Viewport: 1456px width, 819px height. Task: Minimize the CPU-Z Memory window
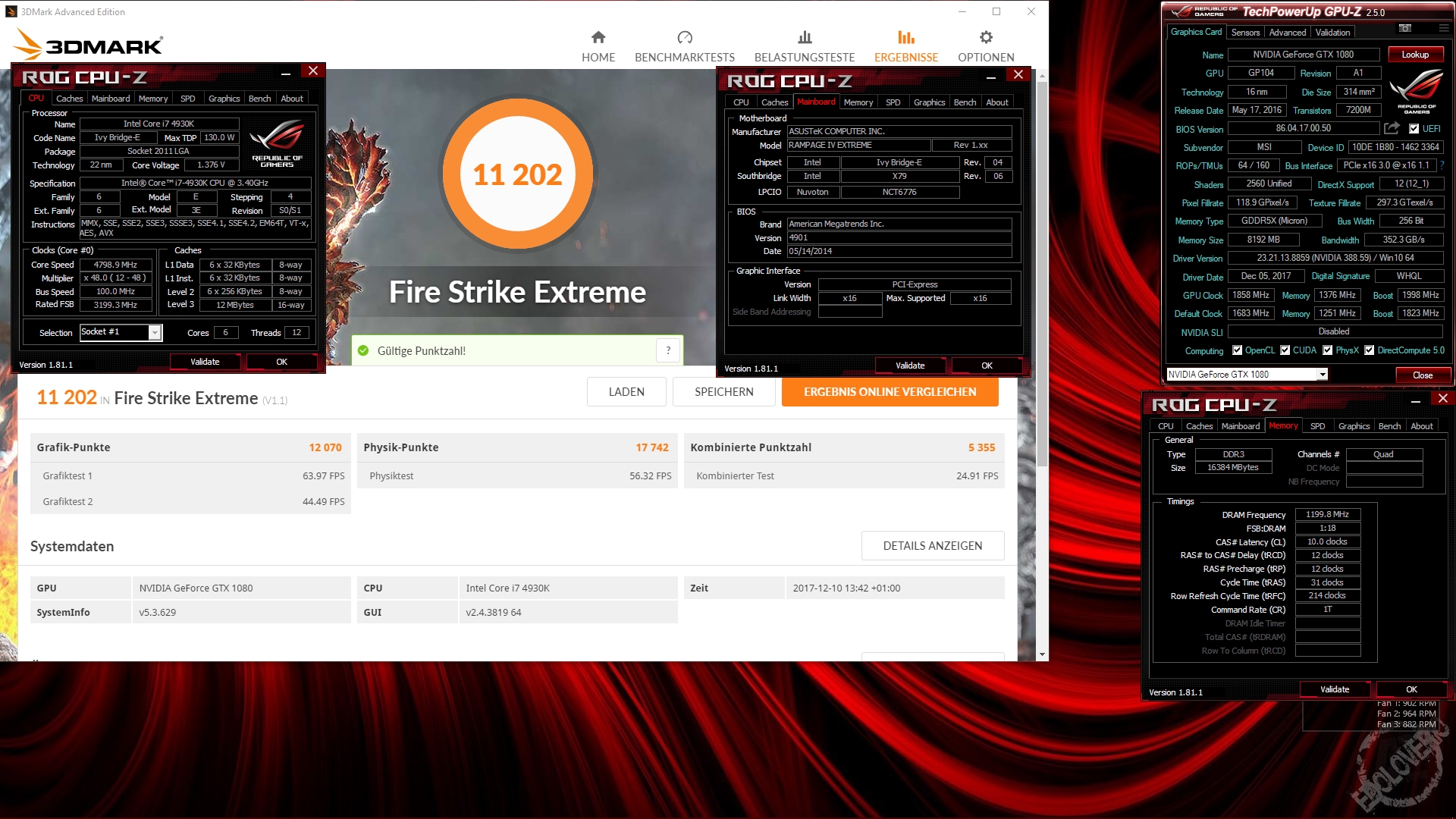1416,401
